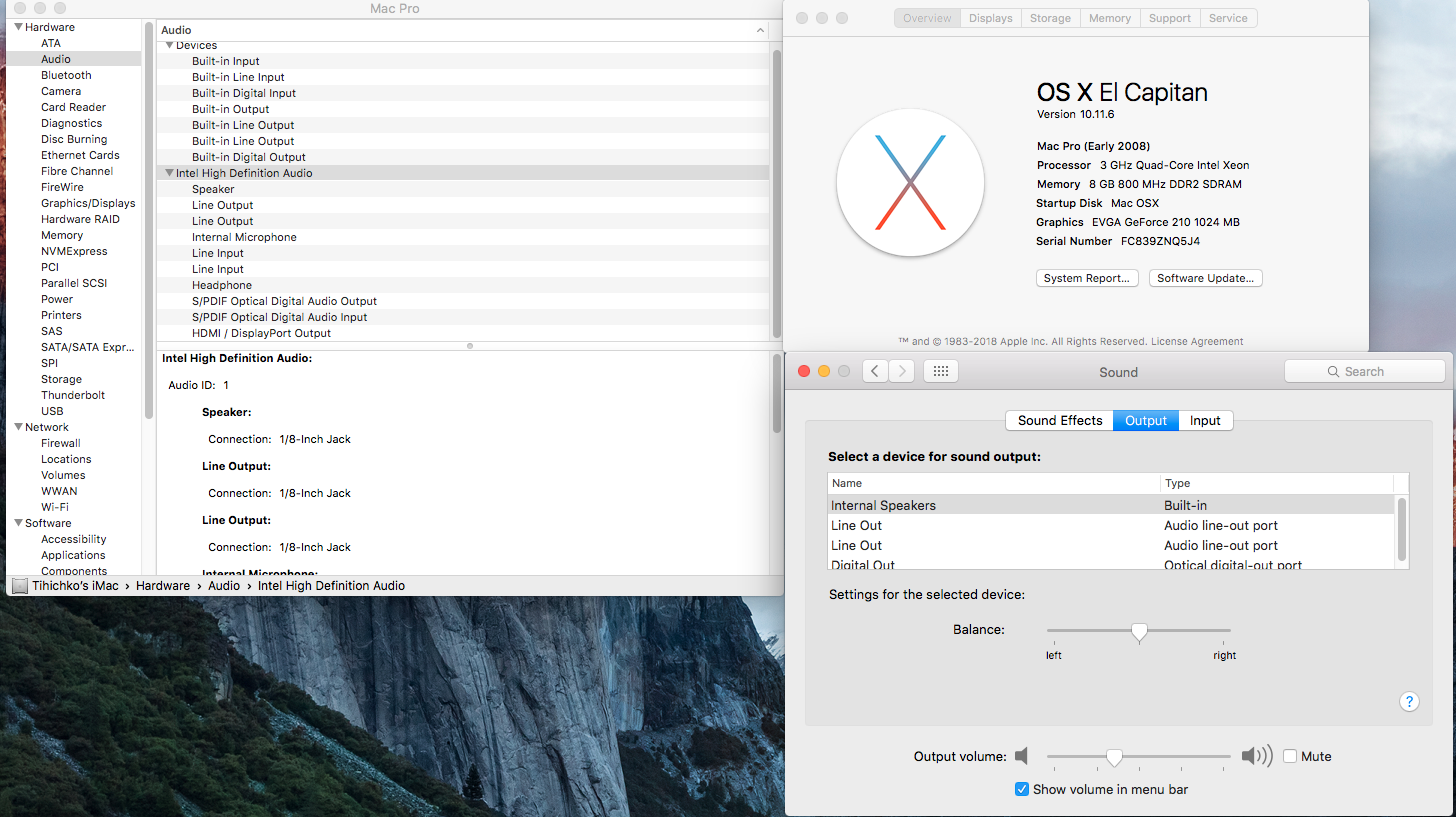Toggle Show volume in menu bar
The width and height of the screenshot is (1456, 817).
pyautogui.click(x=1021, y=789)
